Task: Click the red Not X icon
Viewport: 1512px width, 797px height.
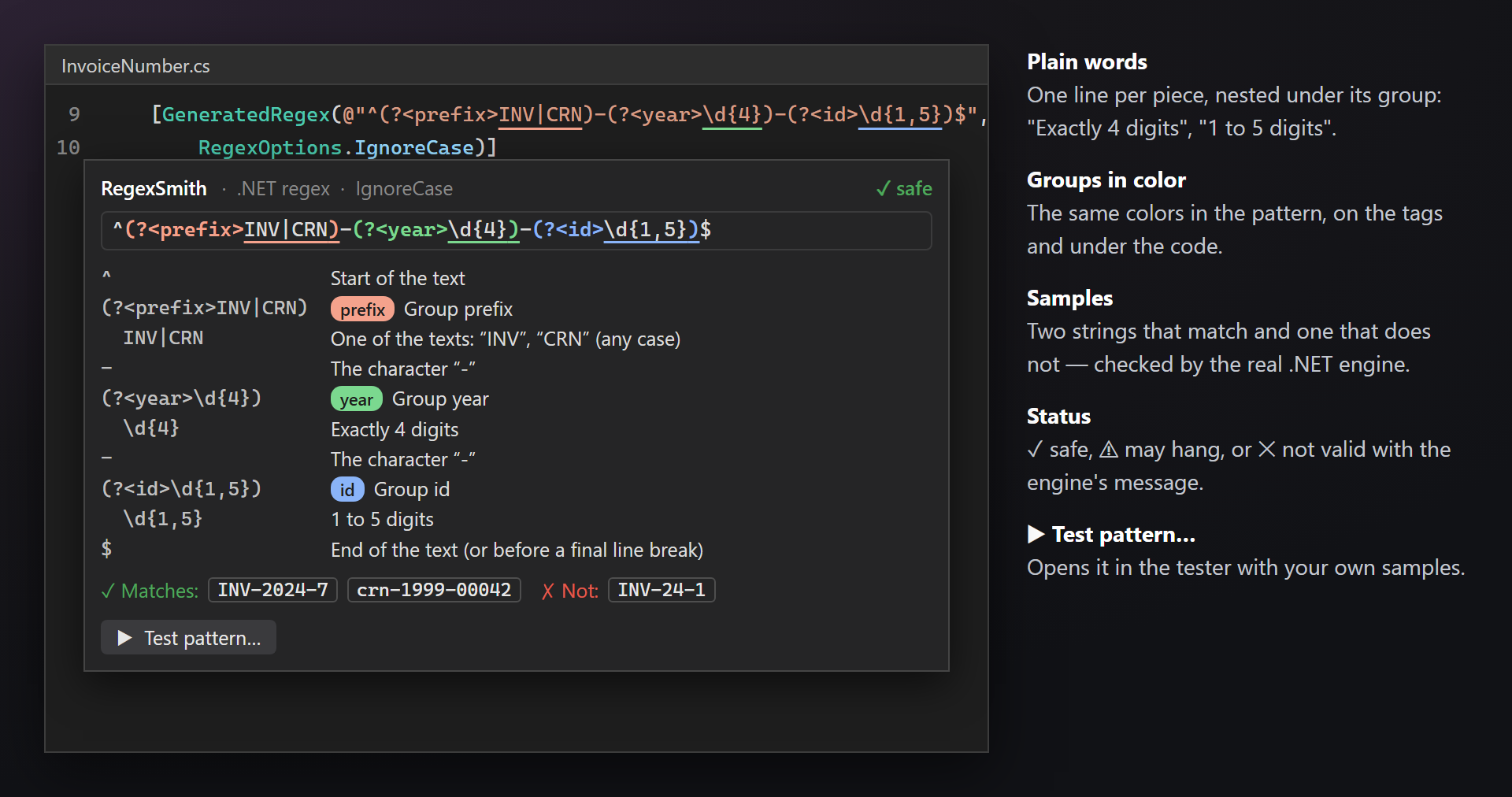Action: [x=548, y=591]
